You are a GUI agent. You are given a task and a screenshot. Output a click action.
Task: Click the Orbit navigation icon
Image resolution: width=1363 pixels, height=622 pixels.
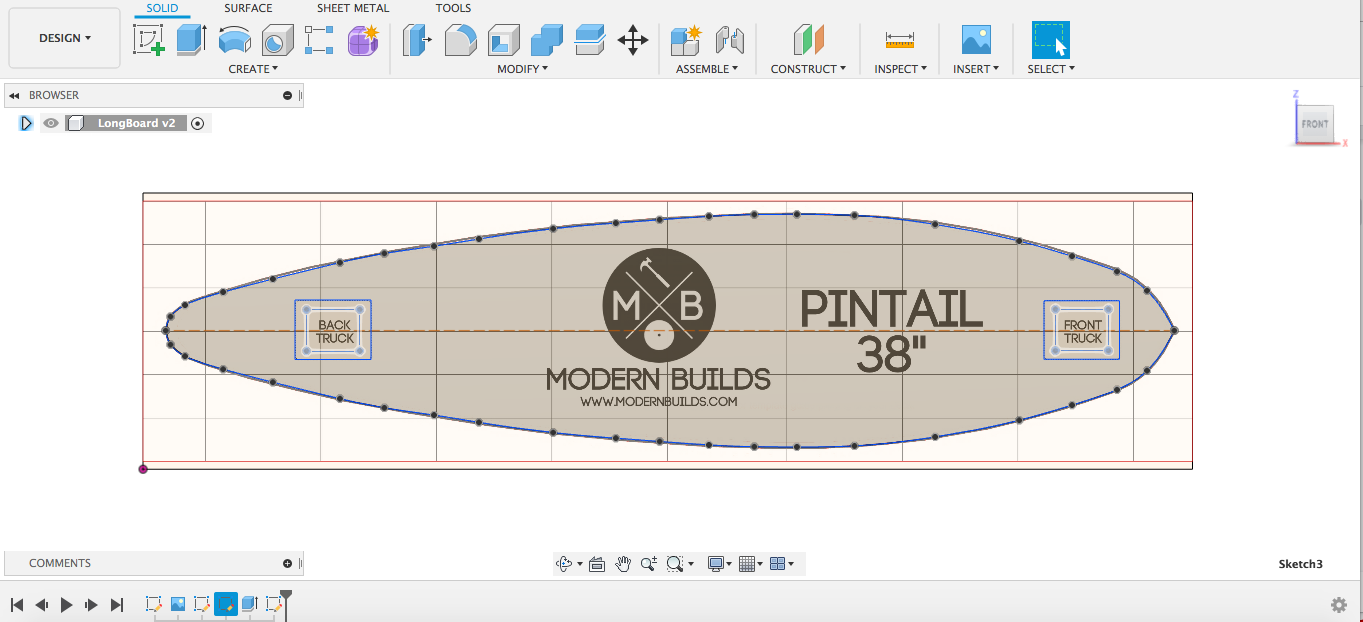pos(565,564)
